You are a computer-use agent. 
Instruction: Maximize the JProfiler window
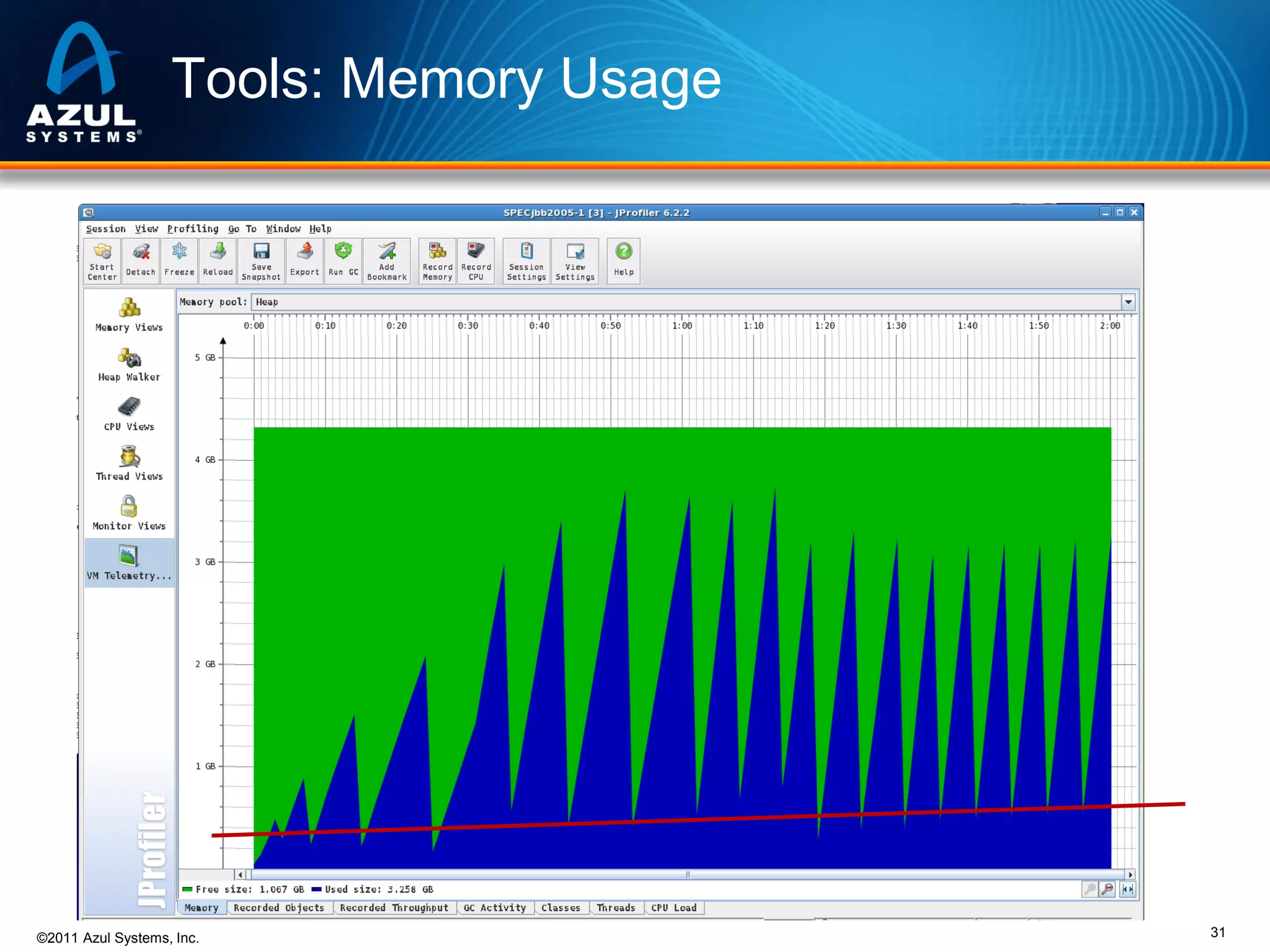click(x=1120, y=213)
